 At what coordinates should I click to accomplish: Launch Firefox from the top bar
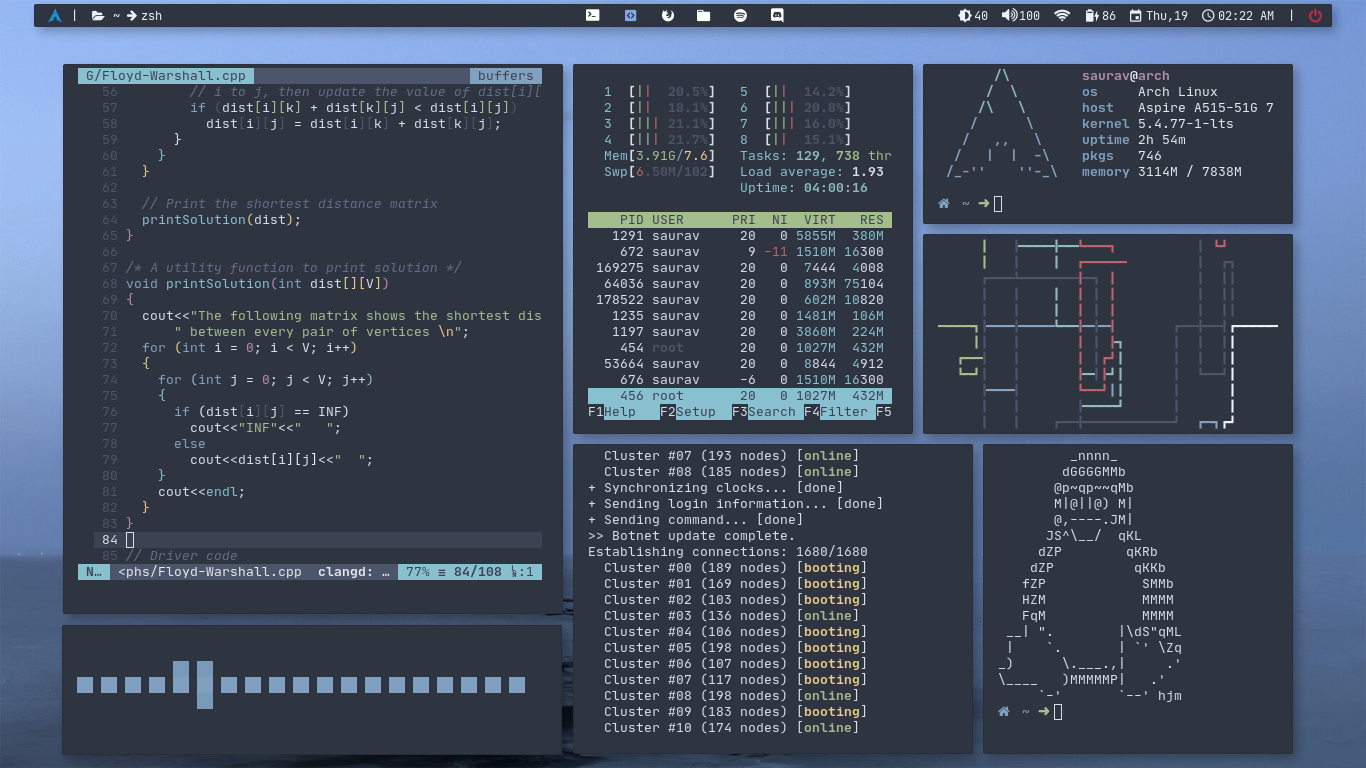pyautogui.click(x=667, y=16)
